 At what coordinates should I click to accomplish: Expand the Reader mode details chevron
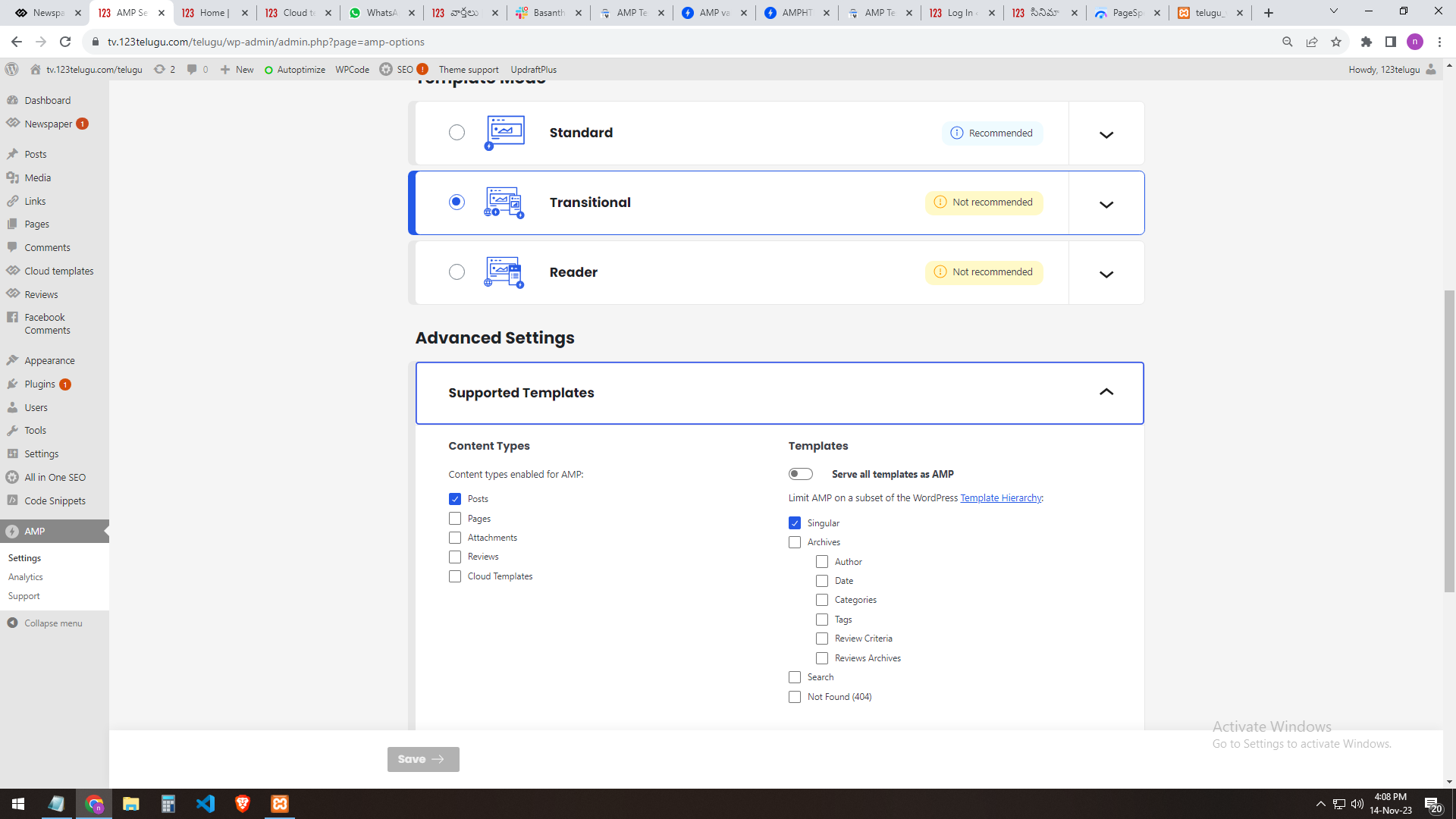pyautogui.click(x=1106, y=274)
